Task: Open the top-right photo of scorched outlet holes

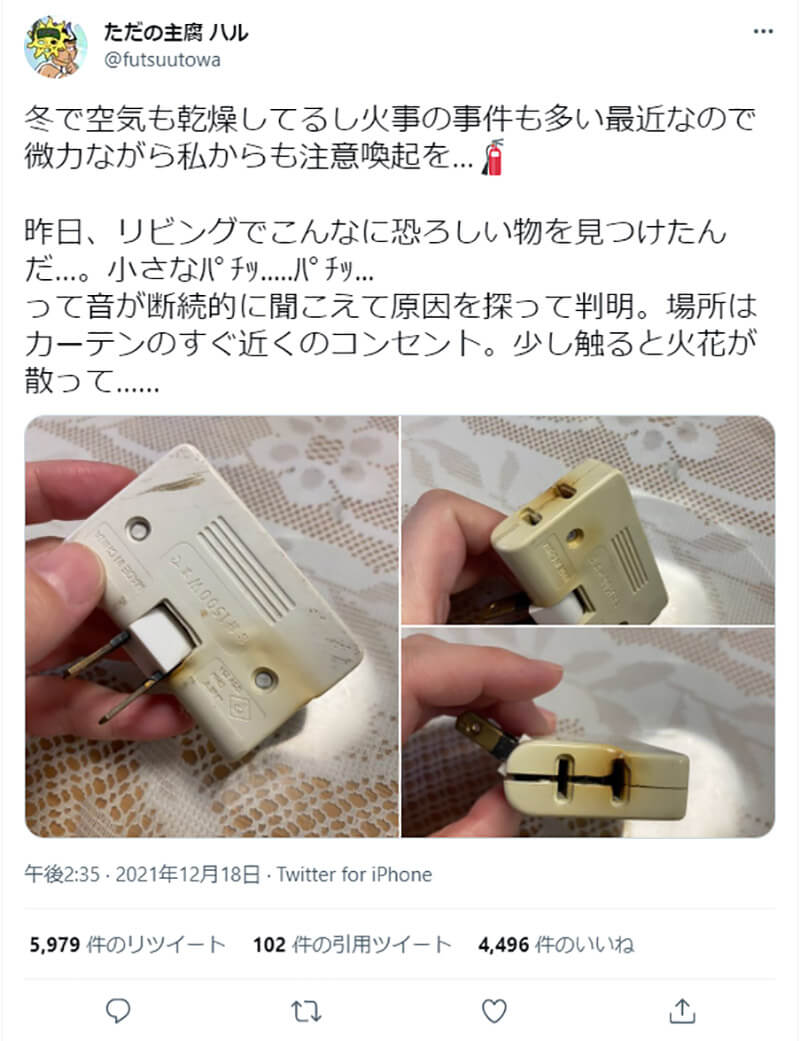Action: tap(588, 520)
